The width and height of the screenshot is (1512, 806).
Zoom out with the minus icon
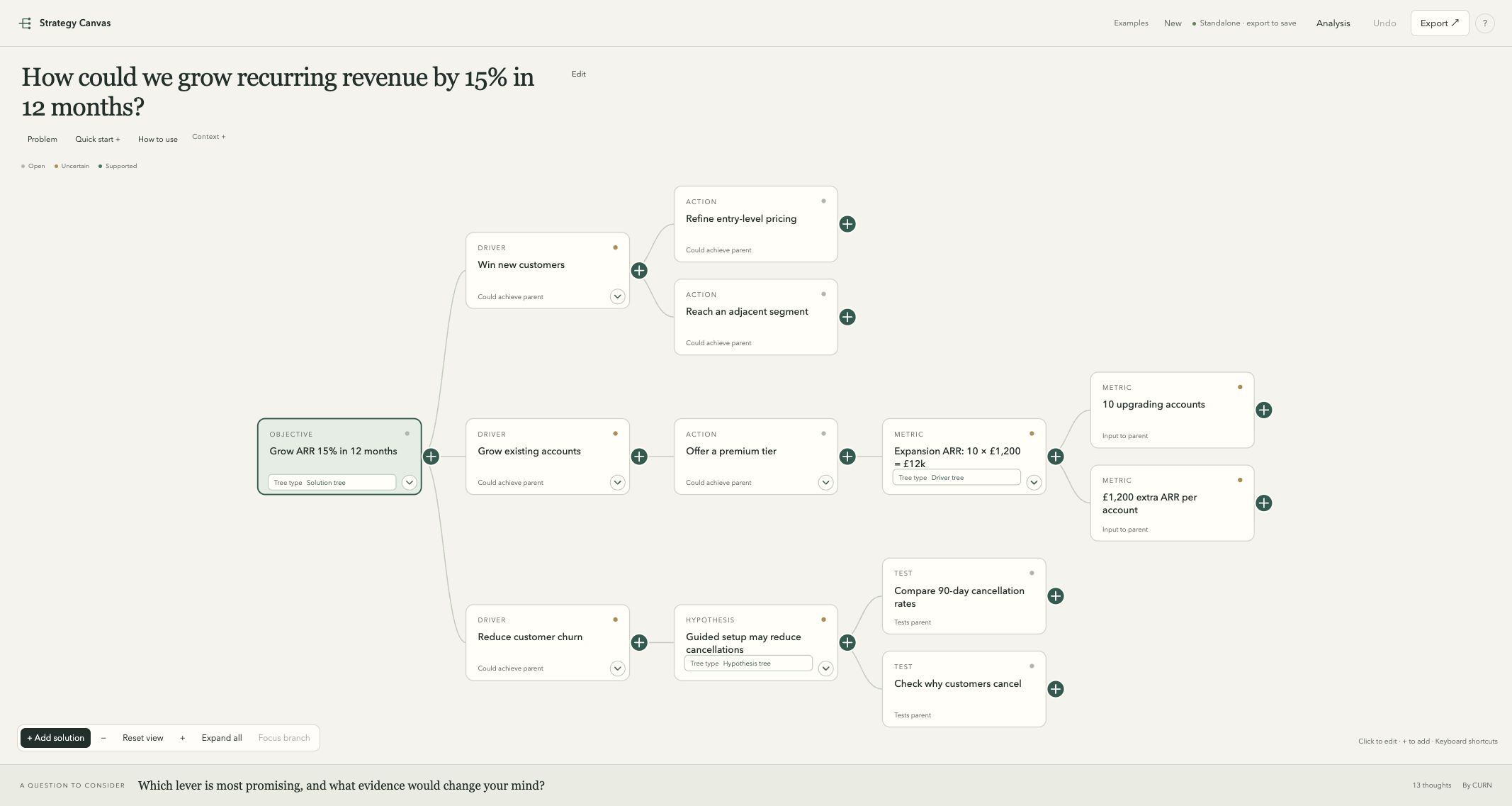[x=103, y=738]
